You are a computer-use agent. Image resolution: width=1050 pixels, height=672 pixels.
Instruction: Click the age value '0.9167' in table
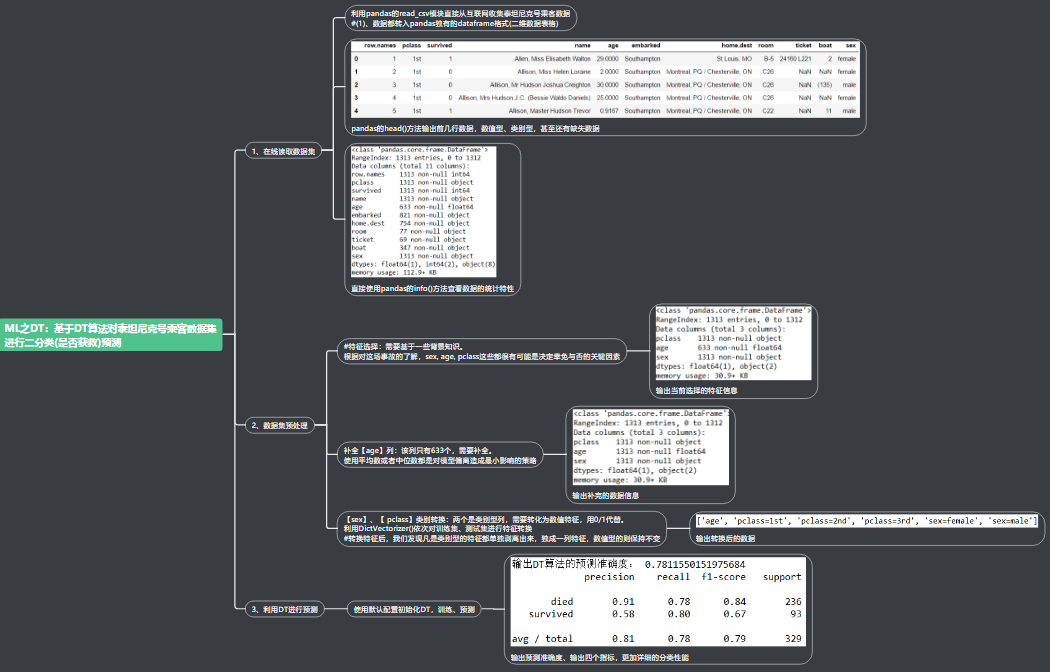(x=609, y=111)
